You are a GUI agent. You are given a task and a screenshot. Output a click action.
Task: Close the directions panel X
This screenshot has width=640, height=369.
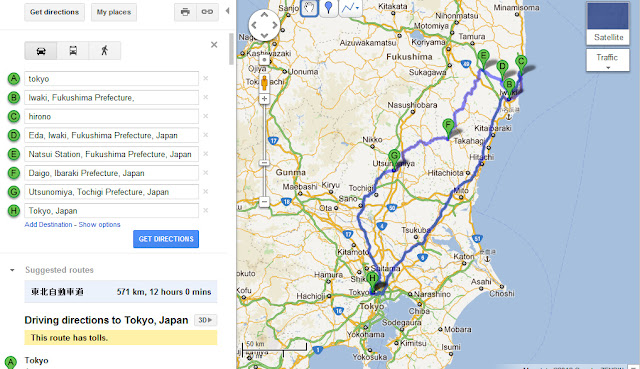(214, 45)
